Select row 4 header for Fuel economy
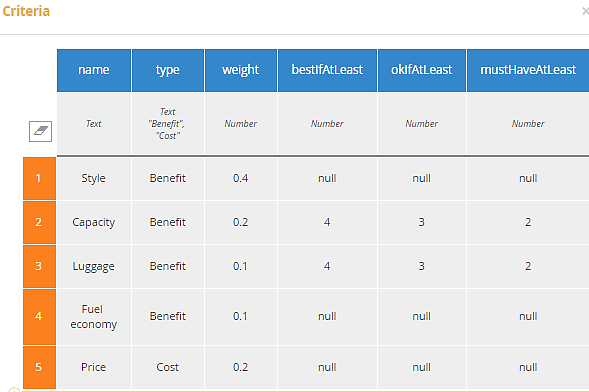Image resolution: width=589 pixels, height=392 pixels. (39, 317)
